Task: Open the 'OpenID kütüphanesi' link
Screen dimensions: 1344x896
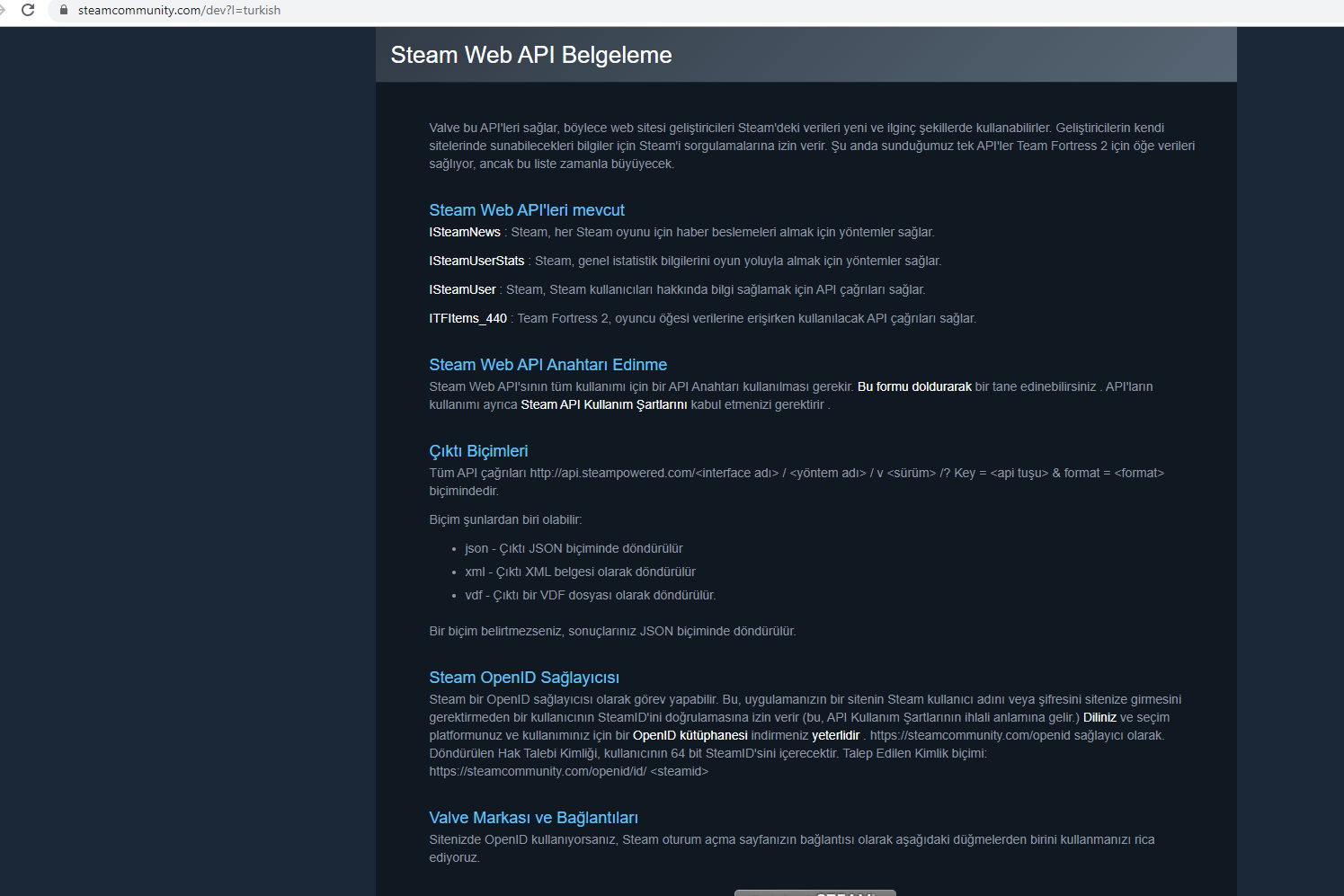Action: pos(690,735)
